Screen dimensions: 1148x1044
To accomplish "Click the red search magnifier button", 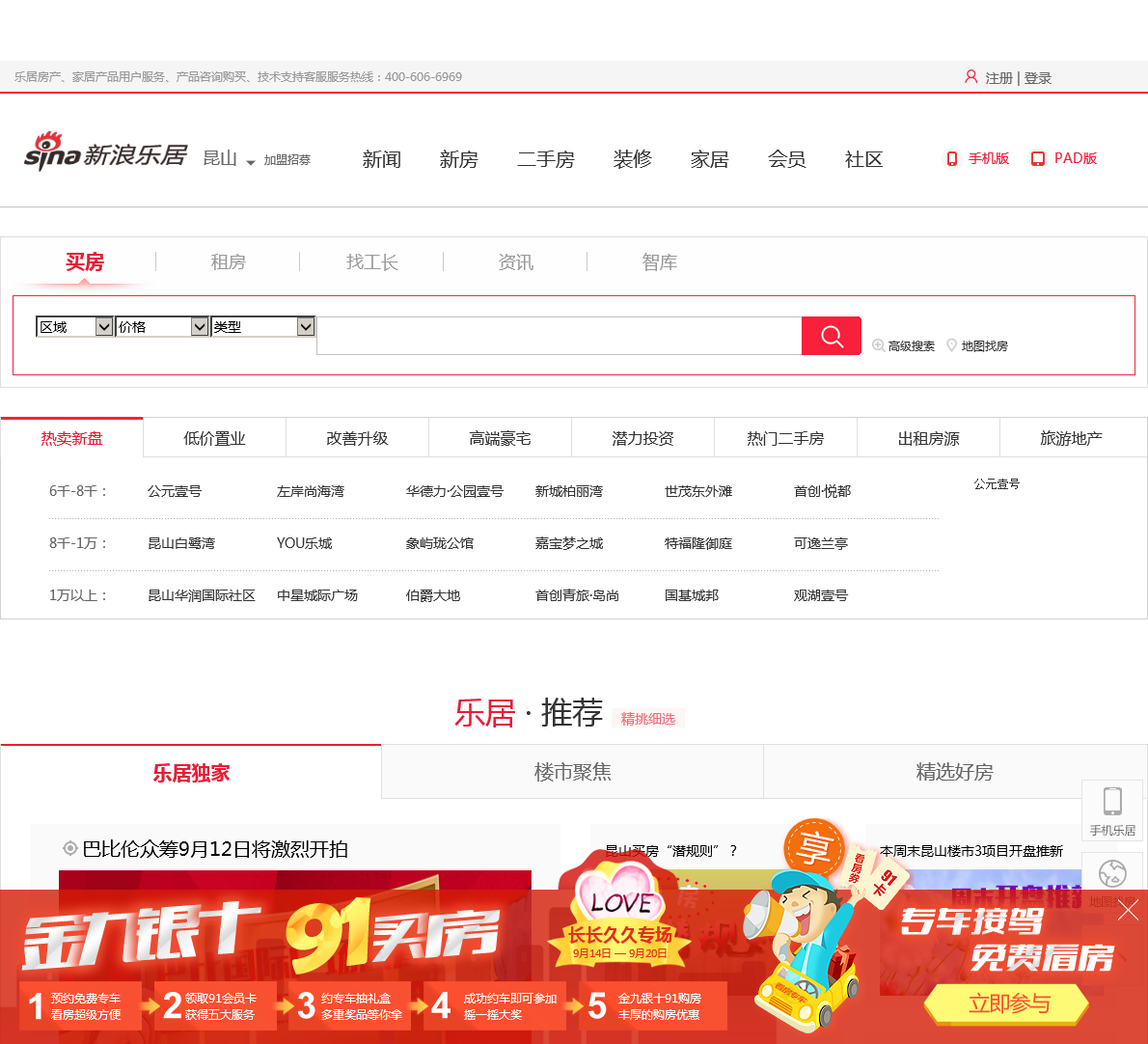I will (x=831, y=336).
